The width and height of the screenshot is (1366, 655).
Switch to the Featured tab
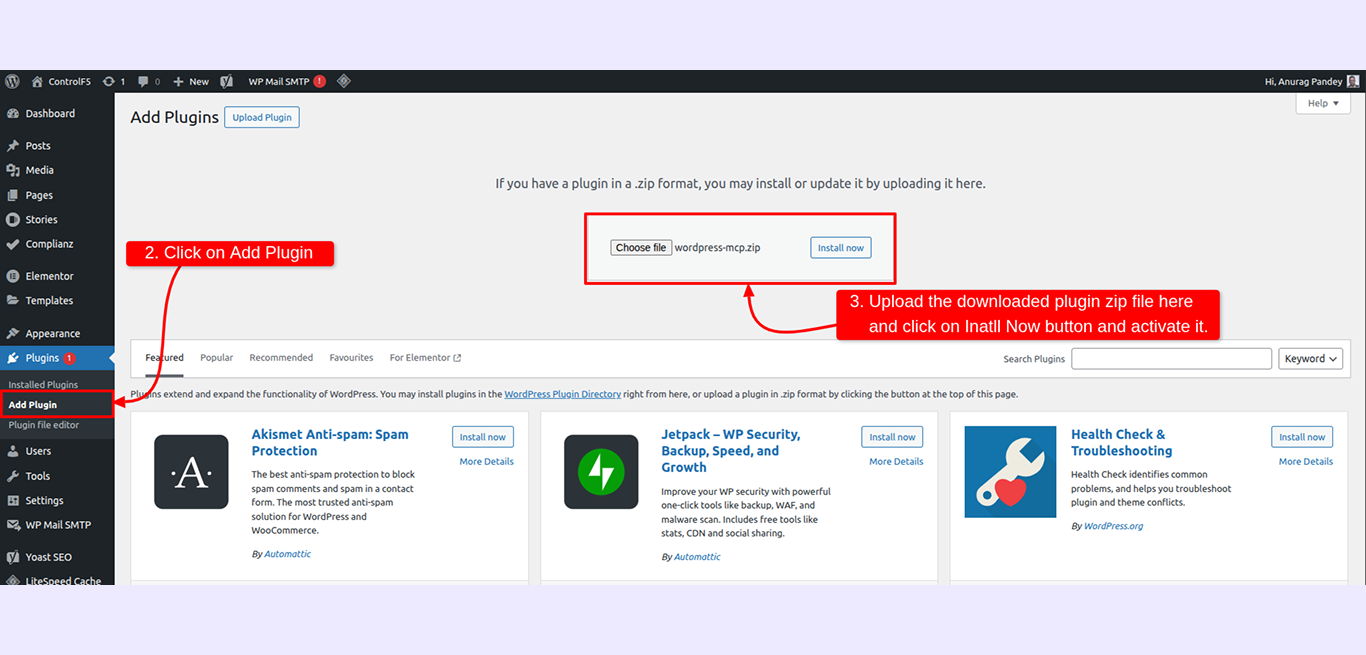[x=164, y=357]
